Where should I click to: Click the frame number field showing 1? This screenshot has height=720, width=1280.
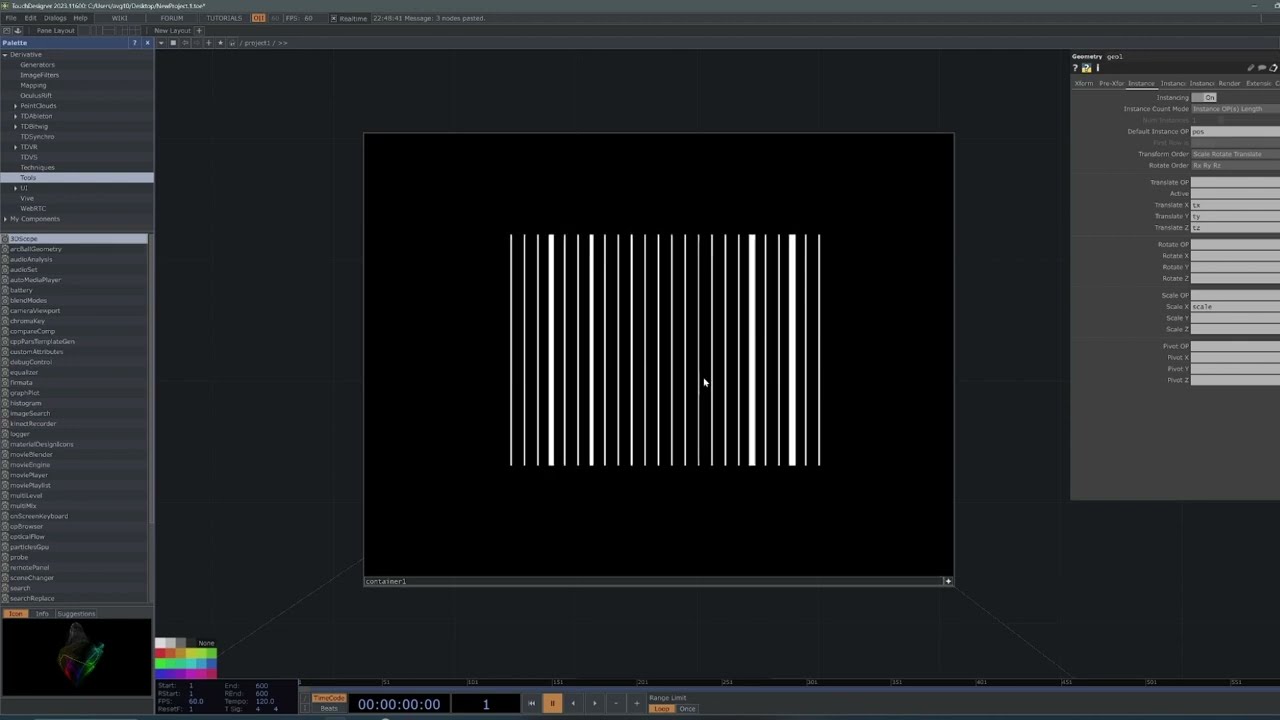coord(486,704)
